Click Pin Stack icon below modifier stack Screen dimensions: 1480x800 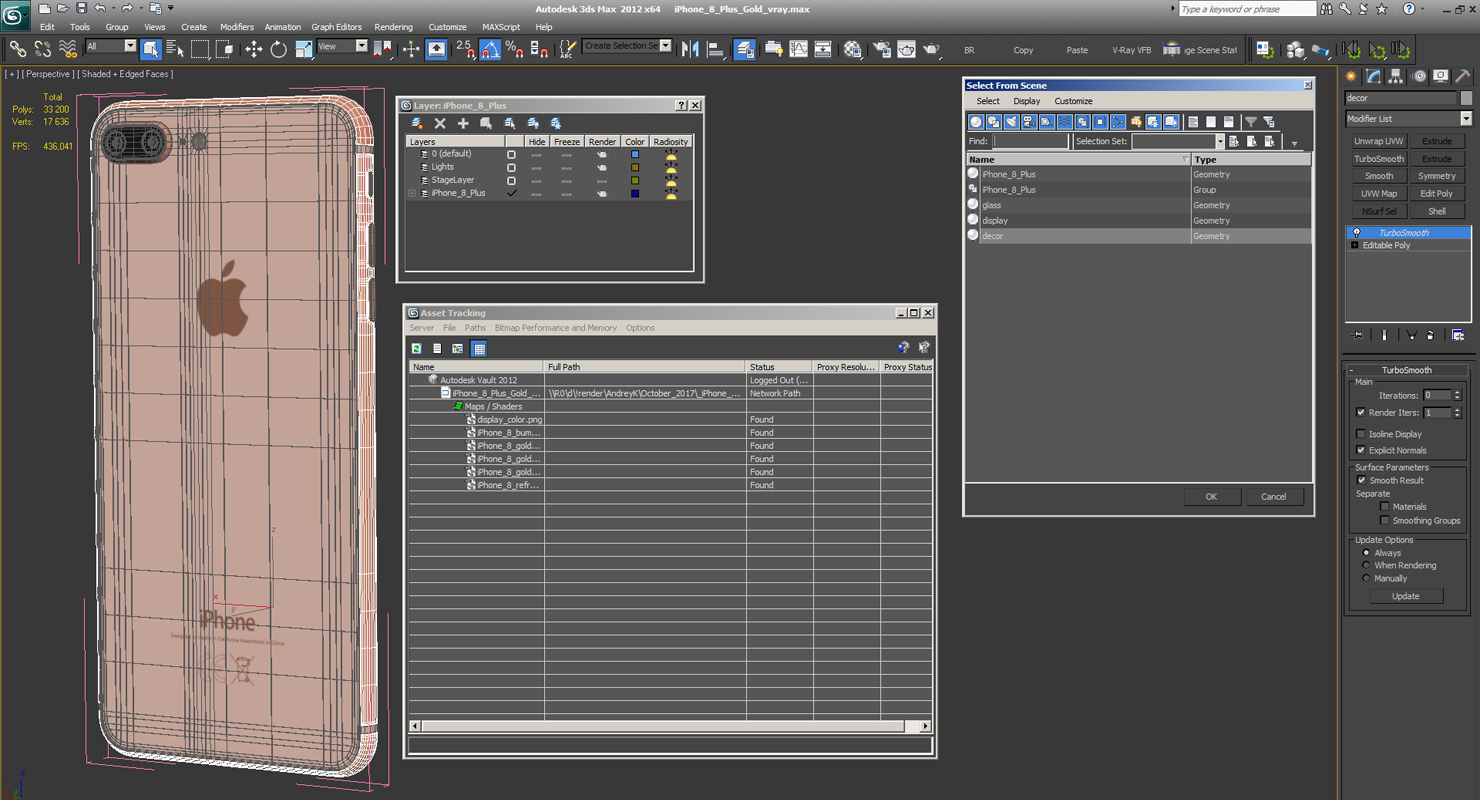(1357, 335)
